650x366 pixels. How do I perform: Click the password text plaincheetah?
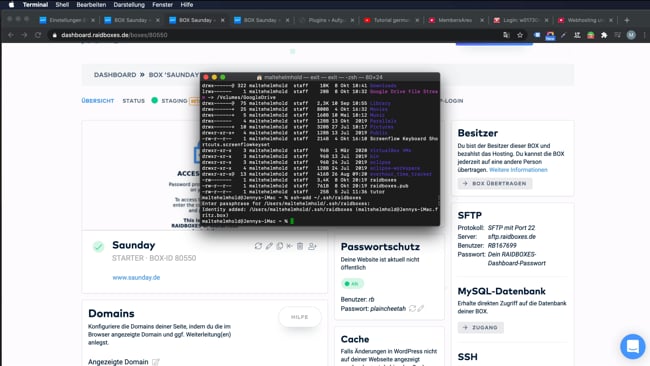click(388, 308)
